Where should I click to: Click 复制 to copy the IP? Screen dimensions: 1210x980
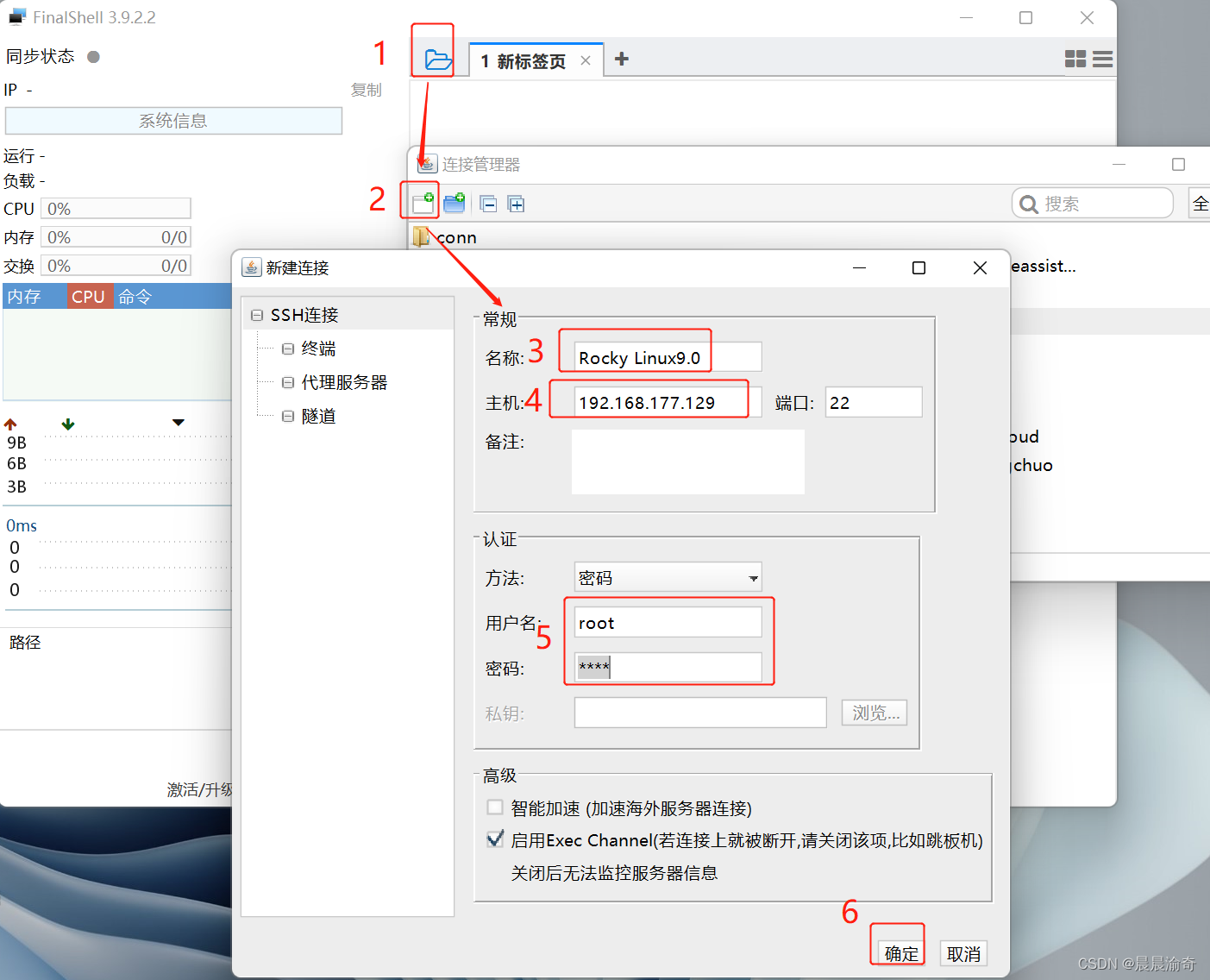[367, 90]
